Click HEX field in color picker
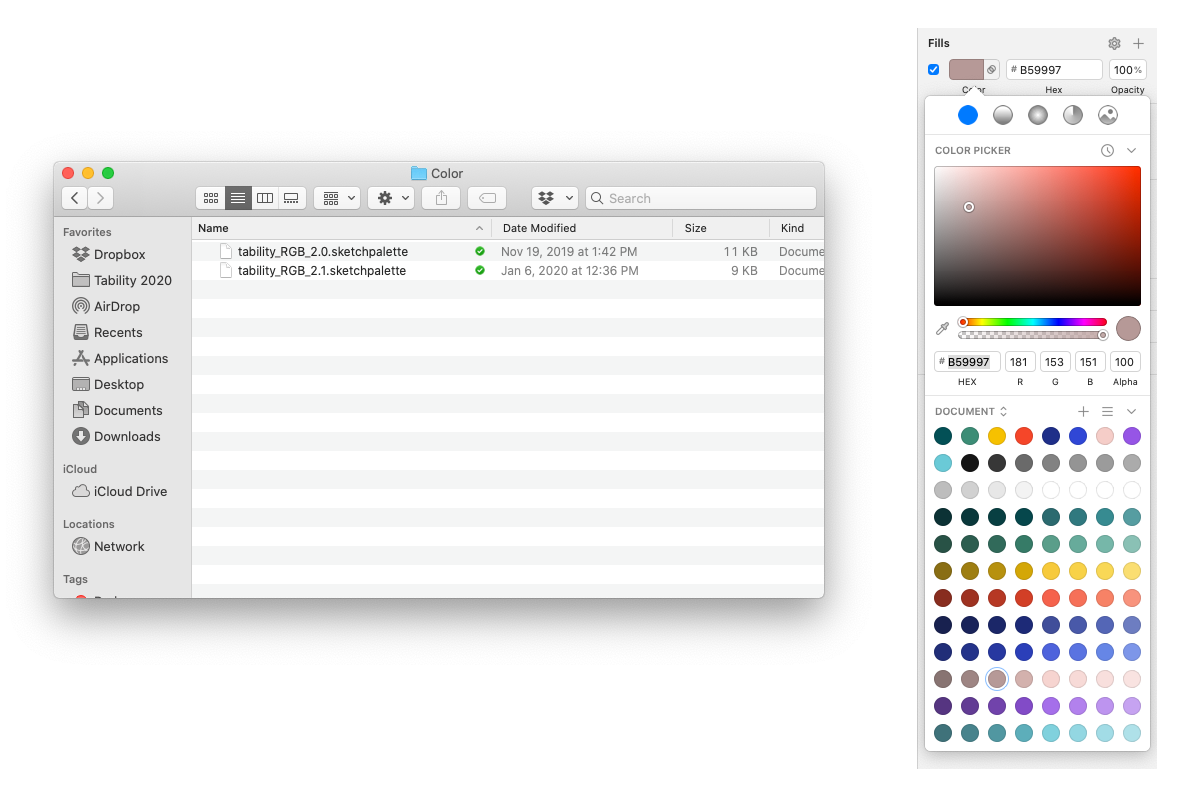 967,362
